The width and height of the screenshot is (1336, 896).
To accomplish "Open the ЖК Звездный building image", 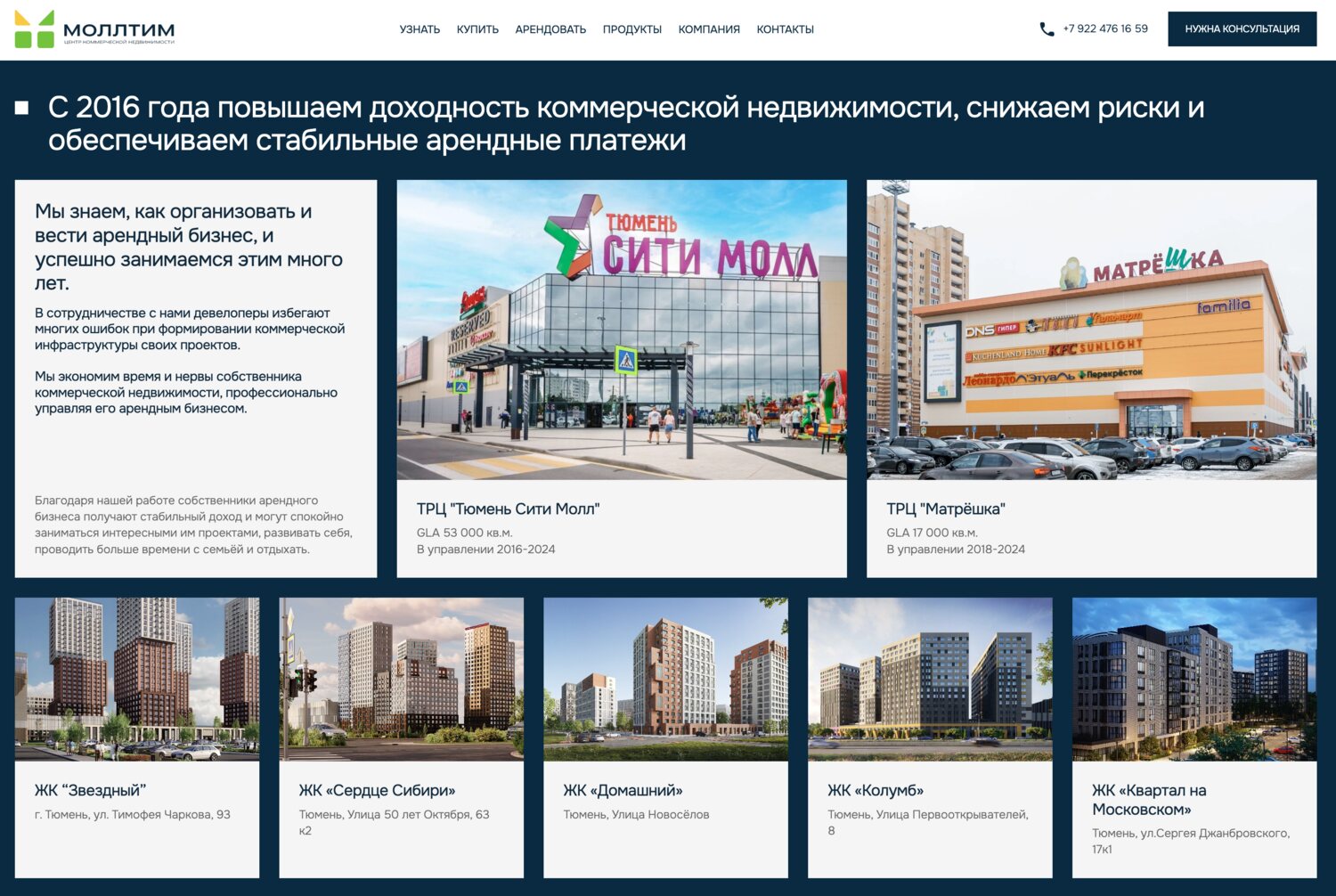I will pos(137,679).
